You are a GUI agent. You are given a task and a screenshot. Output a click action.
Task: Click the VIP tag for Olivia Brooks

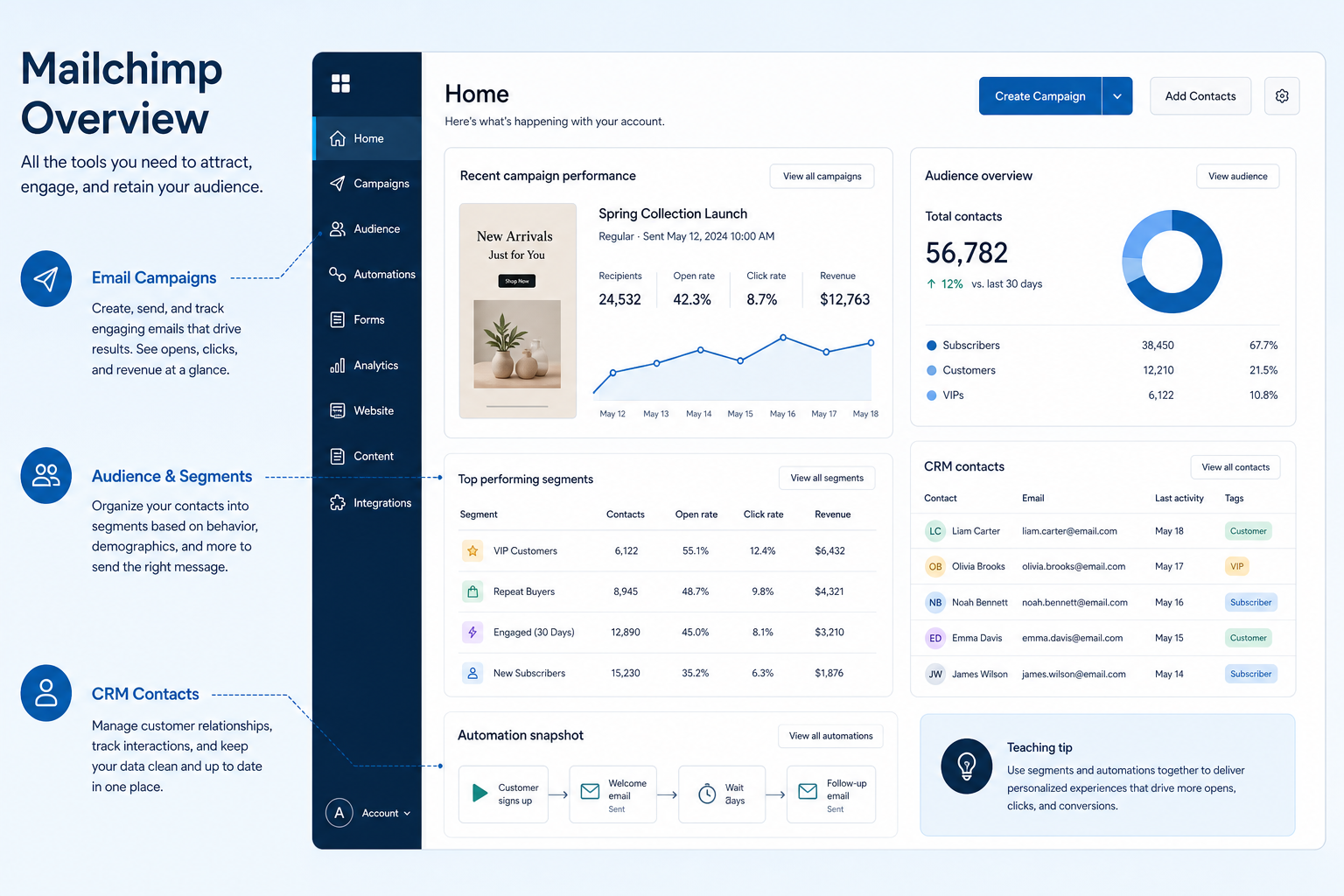click(x=1237, y=566)
